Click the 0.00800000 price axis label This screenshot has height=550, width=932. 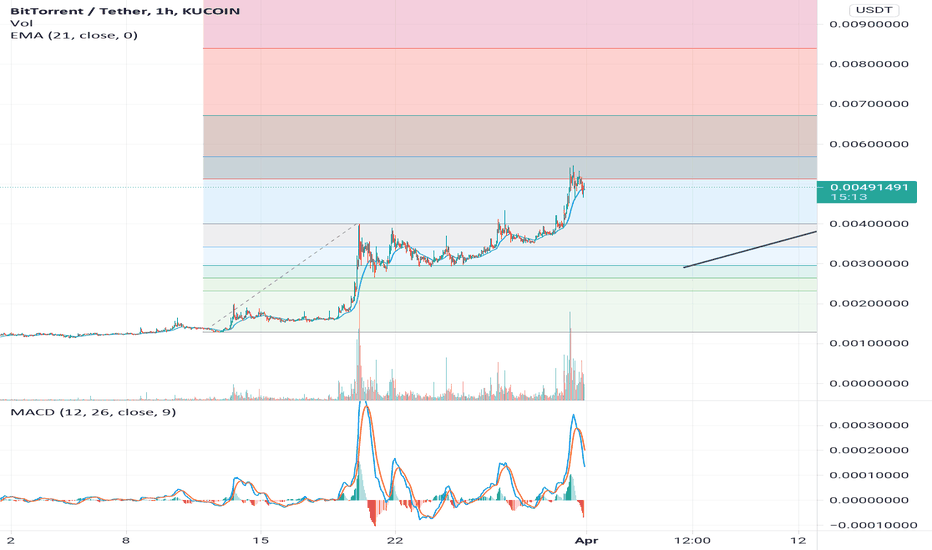869,64
